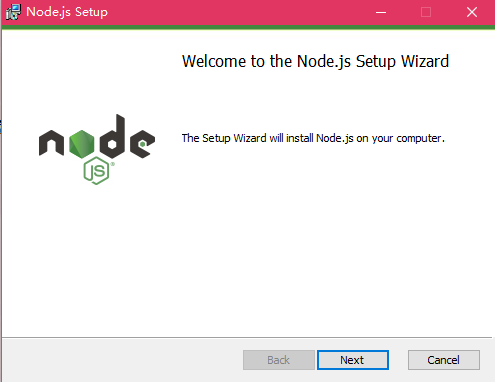
Task: Click the Node.js Setup title bar text
Action: tap(67, 12)
